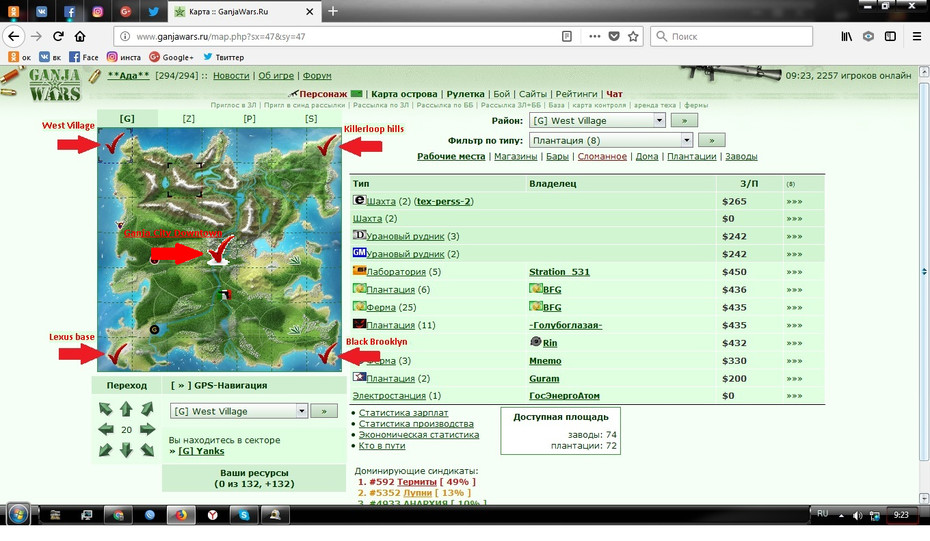Image resolution: width=930 pixels, height=541 pixels.
Task: Open the ГосЭнергоАтом owner link
Action: (564, 396)
